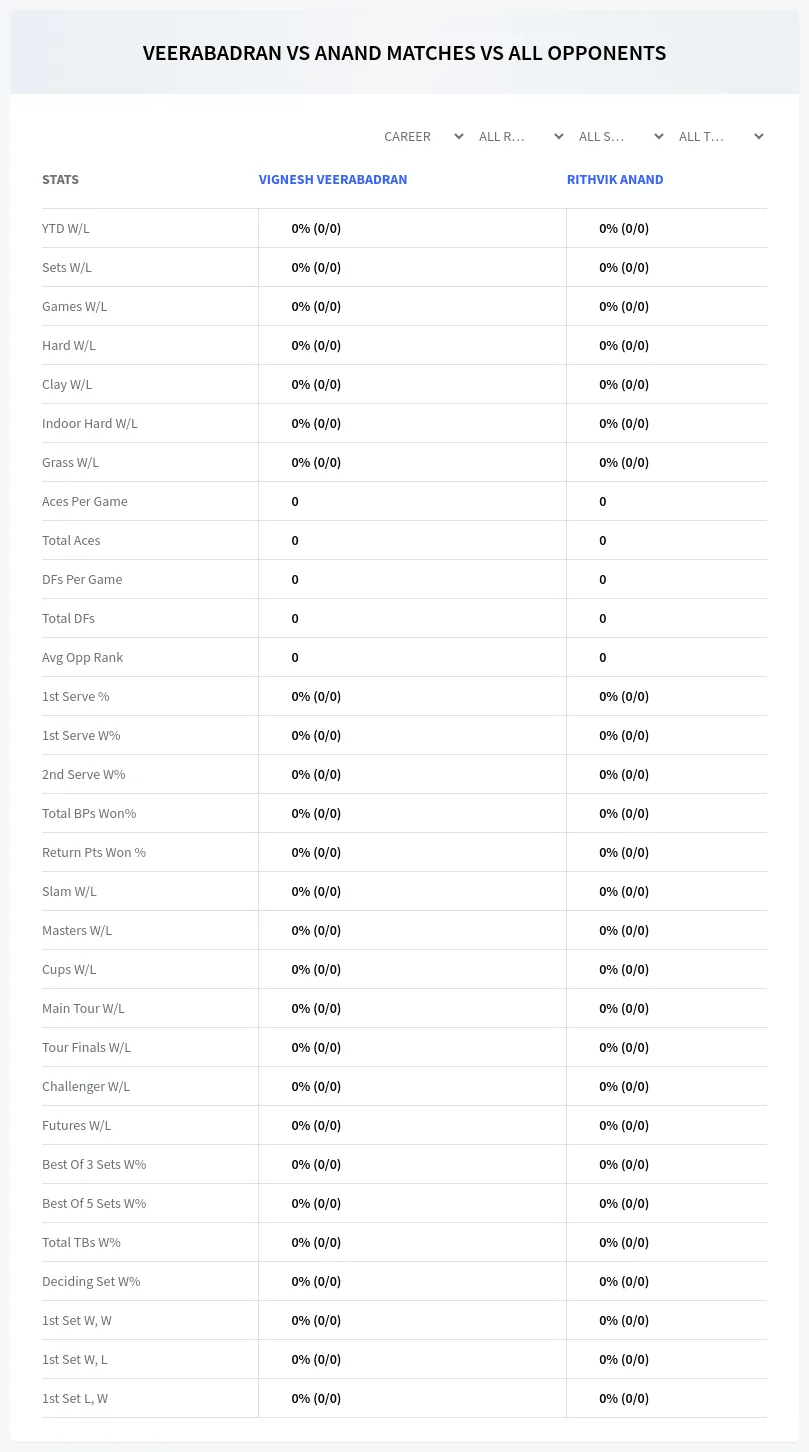
Task: Click the chevron on ALL R... dropdown
Action: (559, 136)
